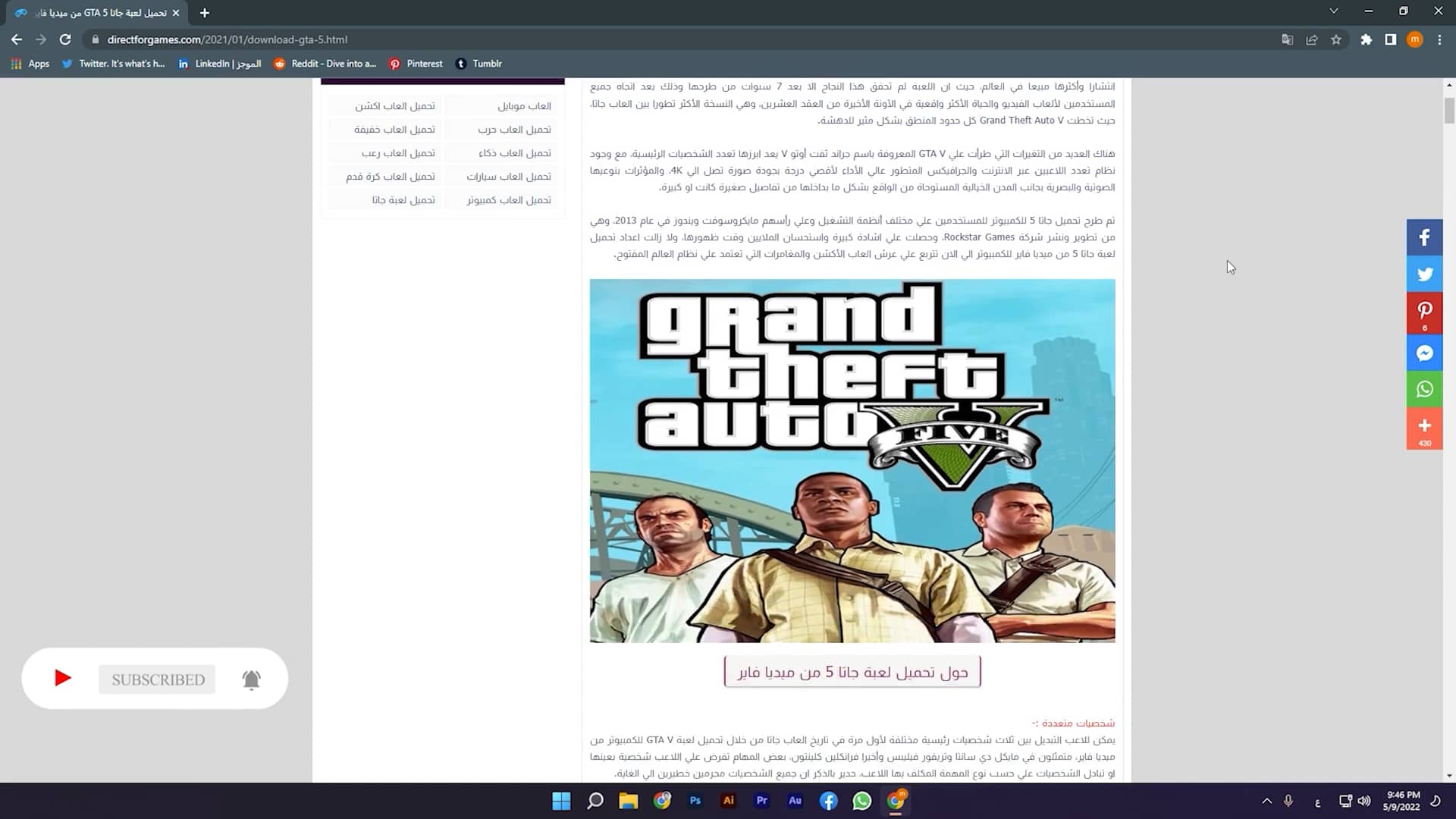The height and width of the screenshot is (819, 1456).
Task: Open تحميل العاب ذكاء category
Action: (514, 153)
